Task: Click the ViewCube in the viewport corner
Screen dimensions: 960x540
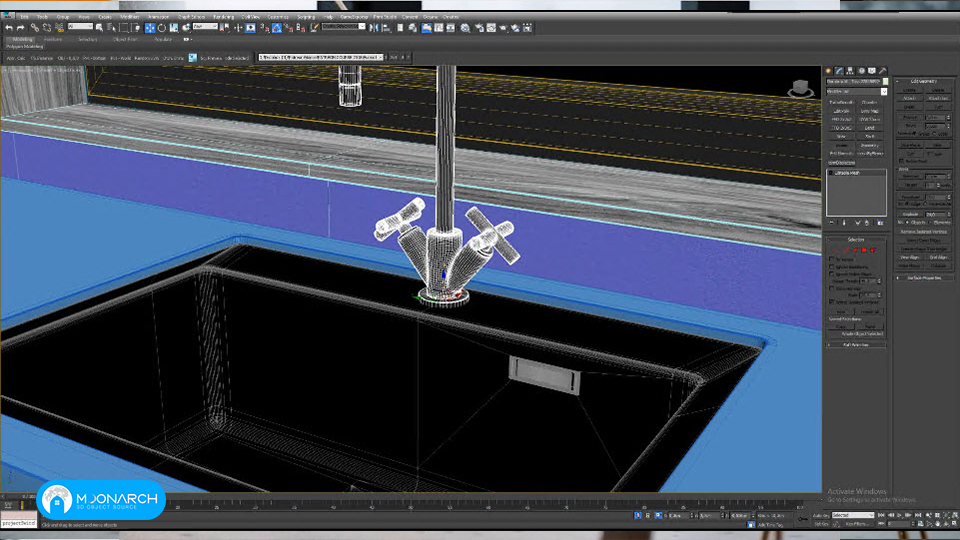Action: click(x=800, y=88)
